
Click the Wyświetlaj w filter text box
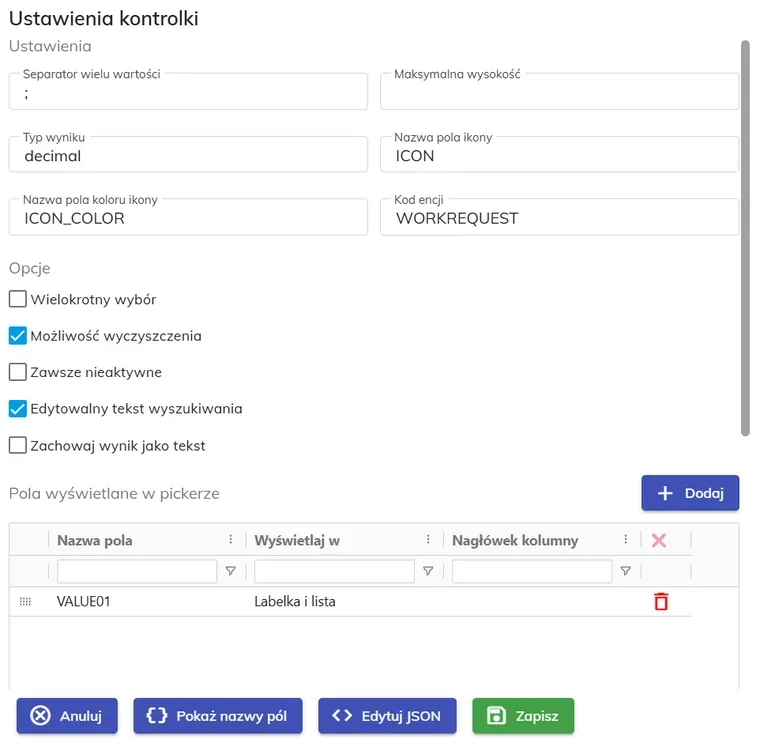(334, 571)
